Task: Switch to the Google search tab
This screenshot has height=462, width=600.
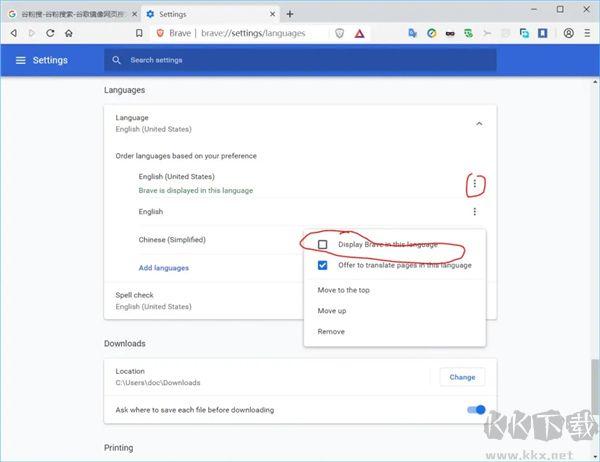Action: [x=72, y=14]
